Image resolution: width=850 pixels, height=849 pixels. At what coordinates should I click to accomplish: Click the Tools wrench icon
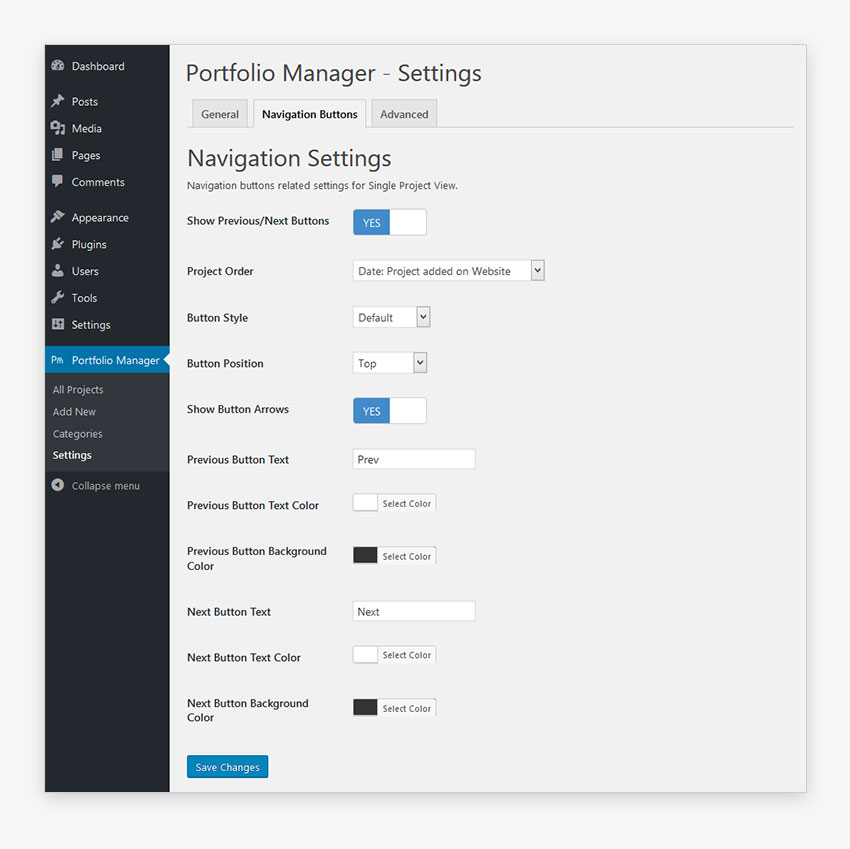tap(58, 298)
